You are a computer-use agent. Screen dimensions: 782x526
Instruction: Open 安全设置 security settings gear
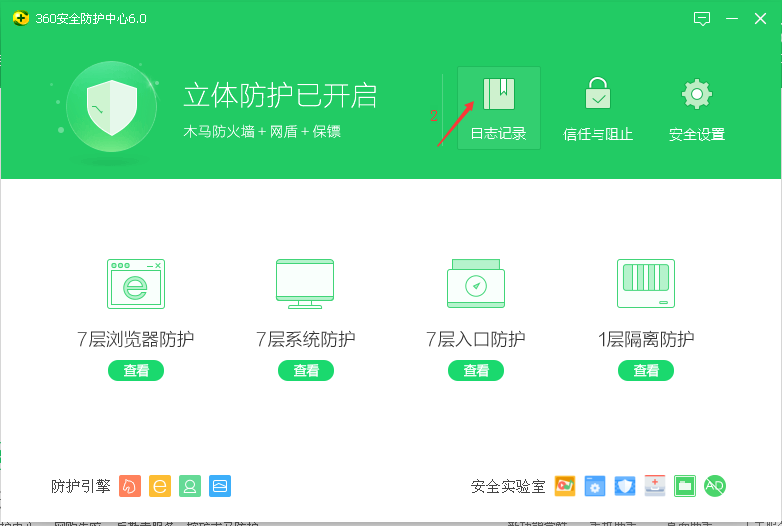[x=696, y=108]
